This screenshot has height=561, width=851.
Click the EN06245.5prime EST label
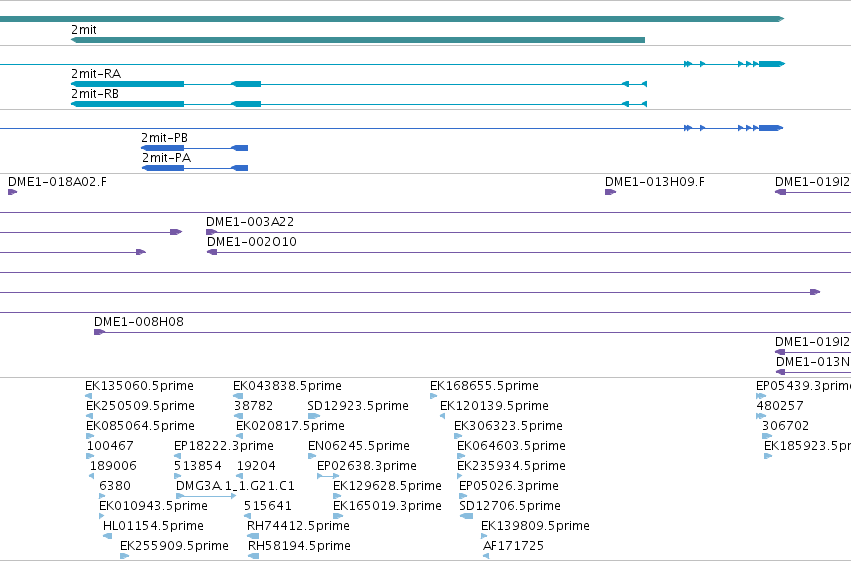pos(359,446)
